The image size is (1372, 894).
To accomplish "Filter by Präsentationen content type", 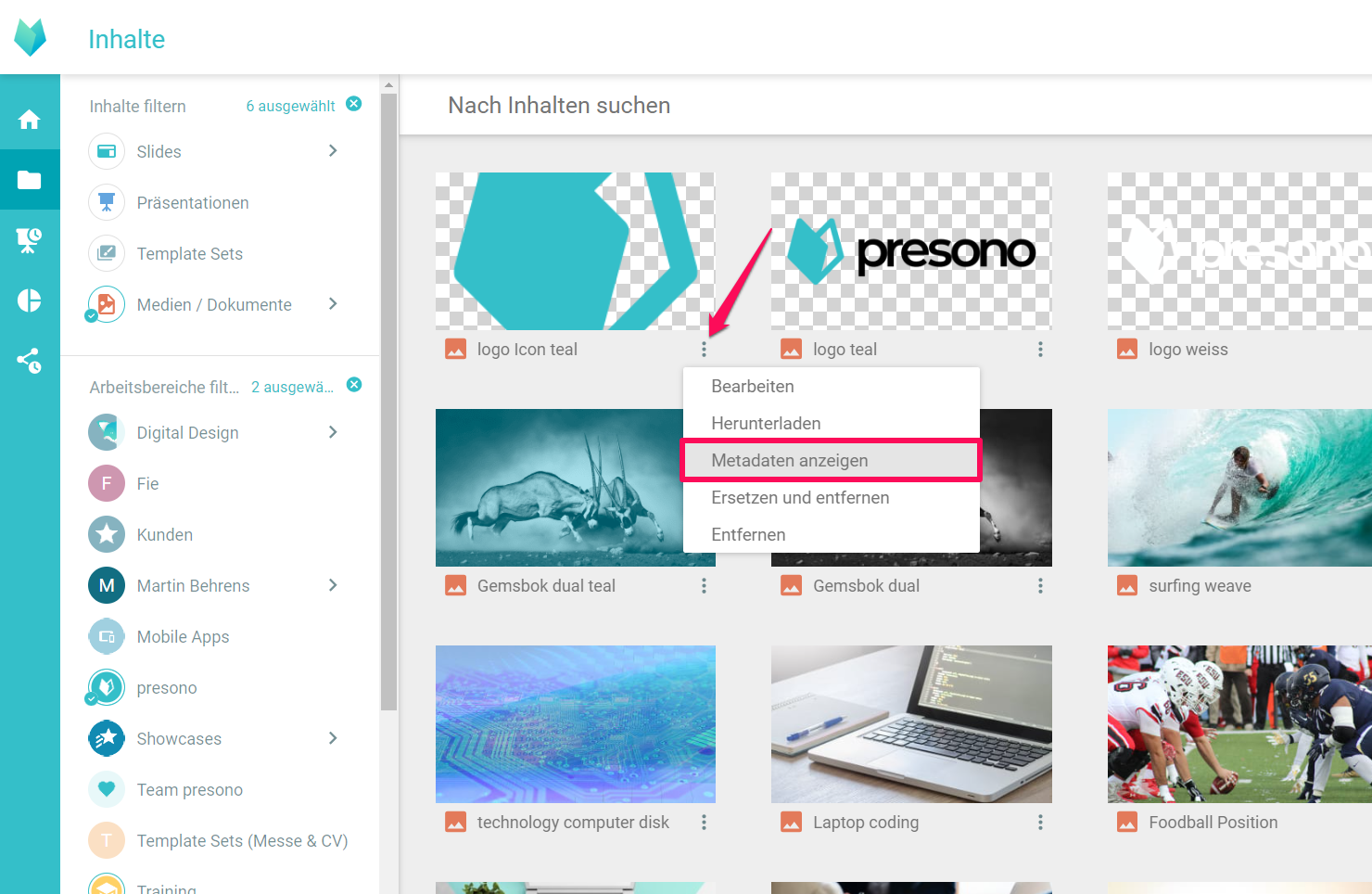I will pyautogui.click(x=193, y=202).
